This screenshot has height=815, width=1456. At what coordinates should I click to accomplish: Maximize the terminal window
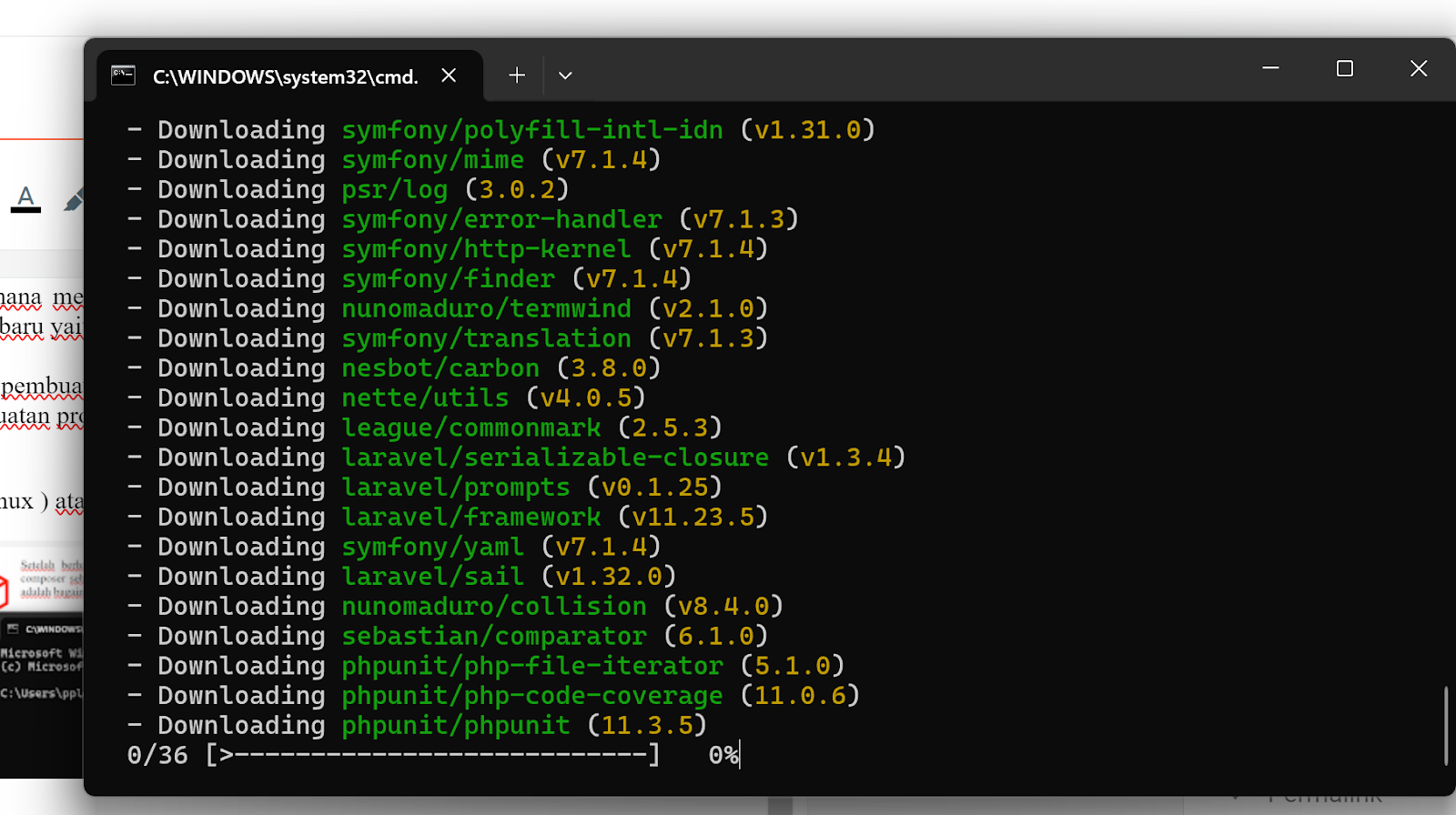point(1345,68)
